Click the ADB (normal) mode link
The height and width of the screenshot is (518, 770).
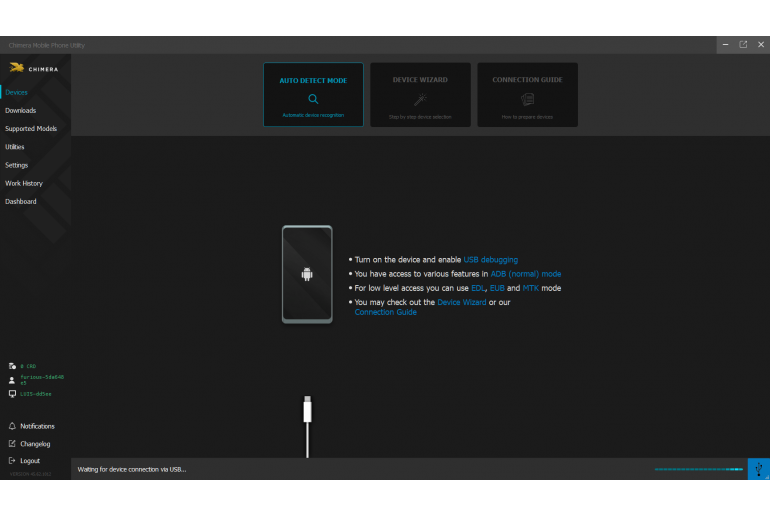(525, 274)
